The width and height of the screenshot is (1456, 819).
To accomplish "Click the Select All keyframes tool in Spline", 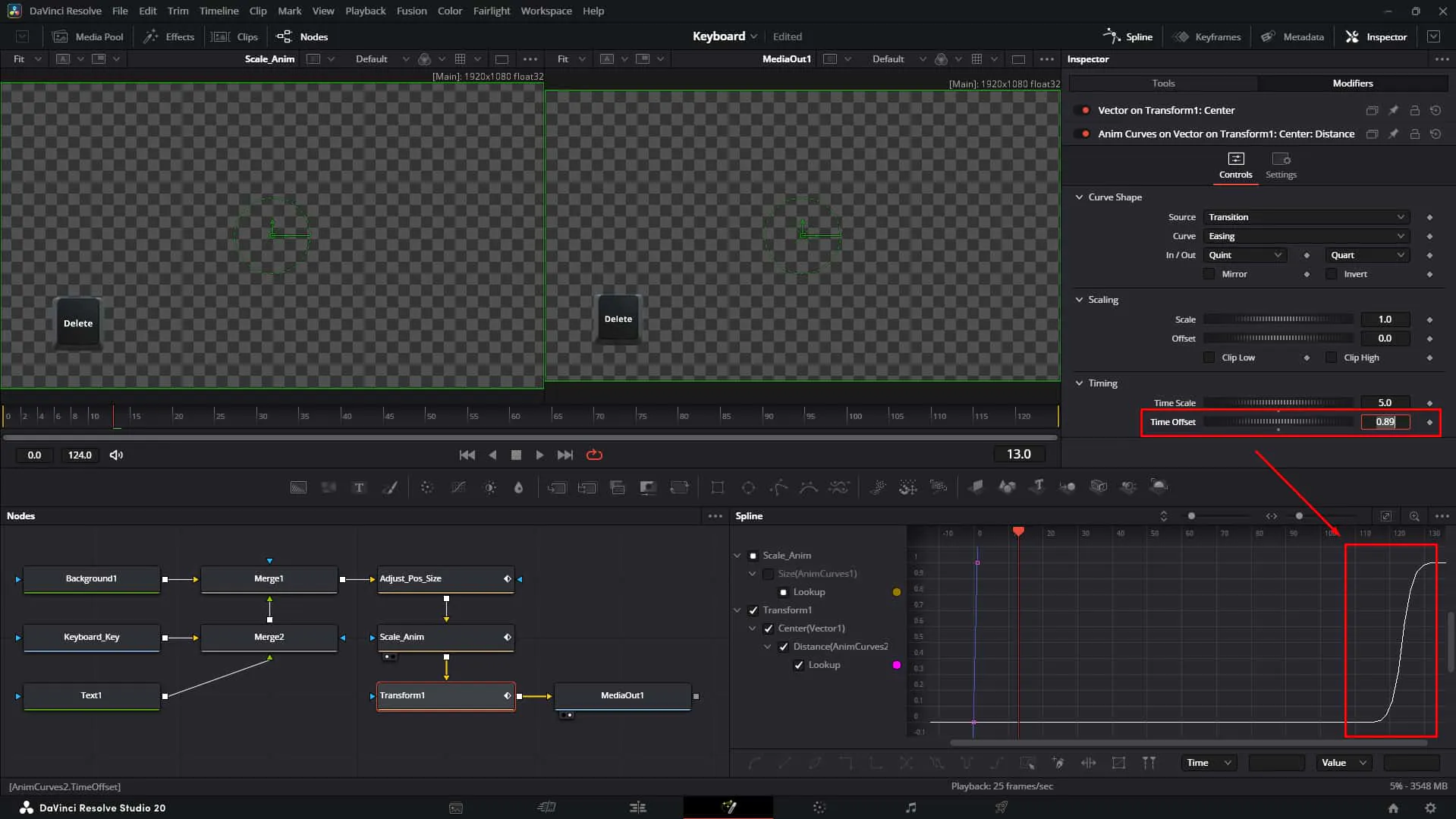I will [1027, 763].
